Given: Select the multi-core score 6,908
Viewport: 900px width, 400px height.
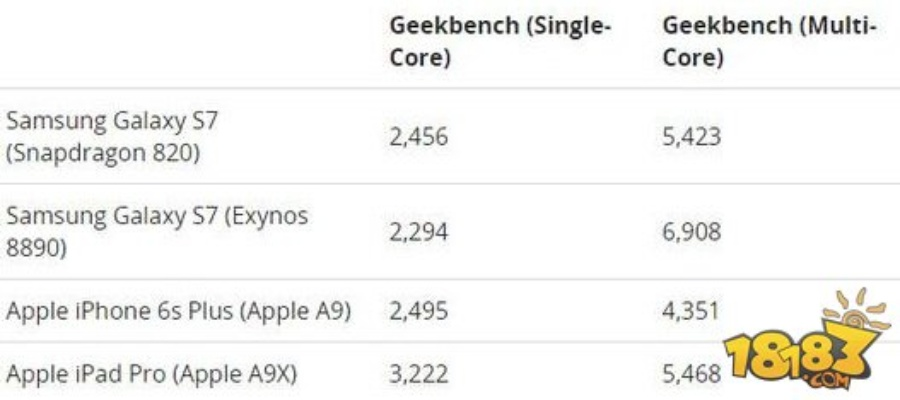Looking at the screenshot, I should (691, 231).
